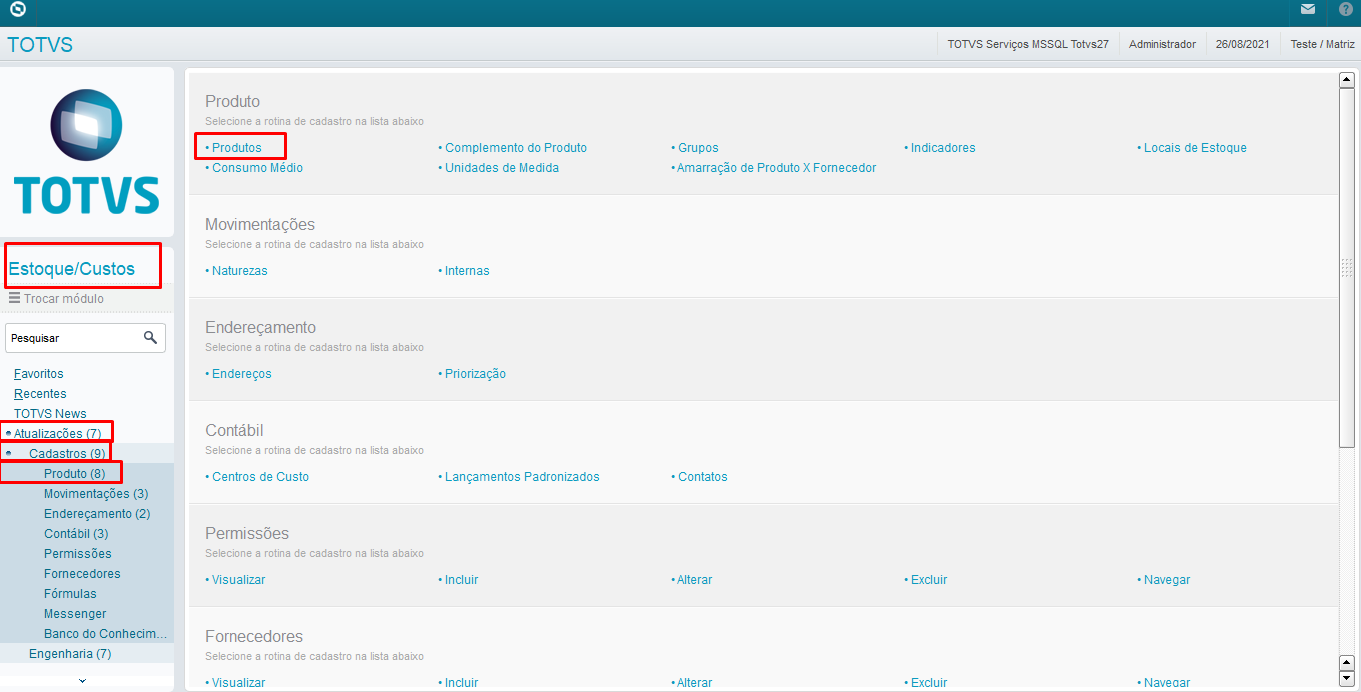Open the Produtos routine link
The image size is (1361, 692).
[x=236, y=148]
